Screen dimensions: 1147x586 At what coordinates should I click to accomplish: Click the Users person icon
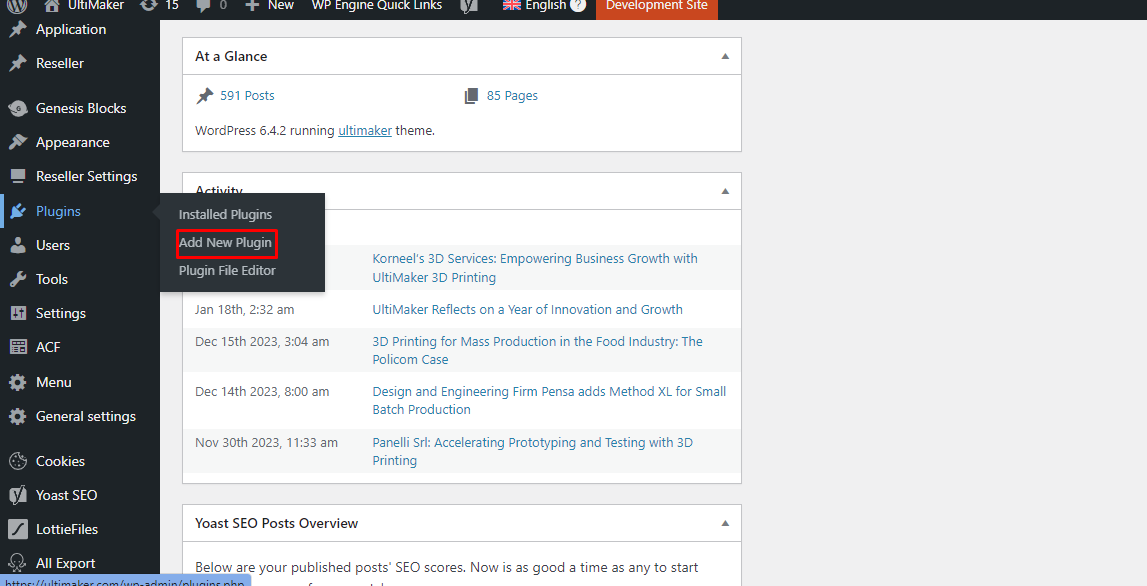pyautogui.click(x=18, y=245)
